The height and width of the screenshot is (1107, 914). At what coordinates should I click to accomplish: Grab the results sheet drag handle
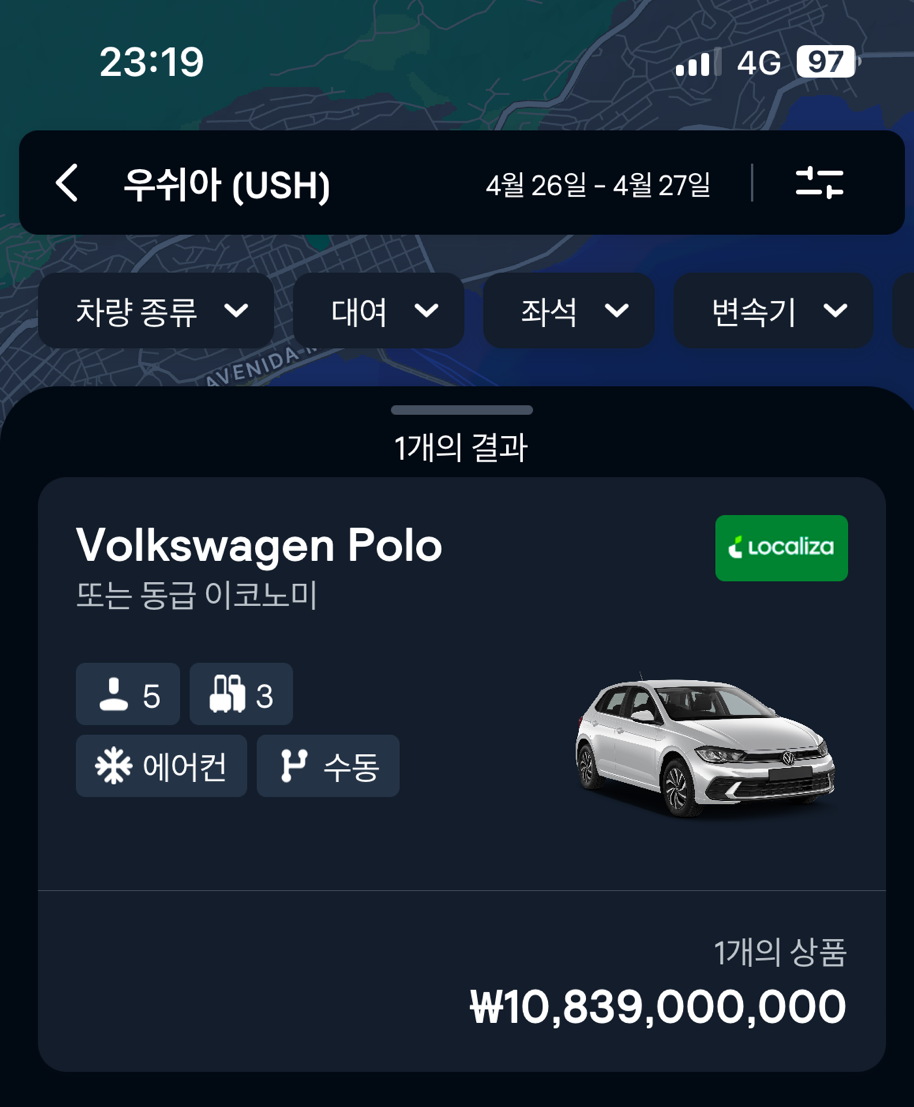point(462,410)
